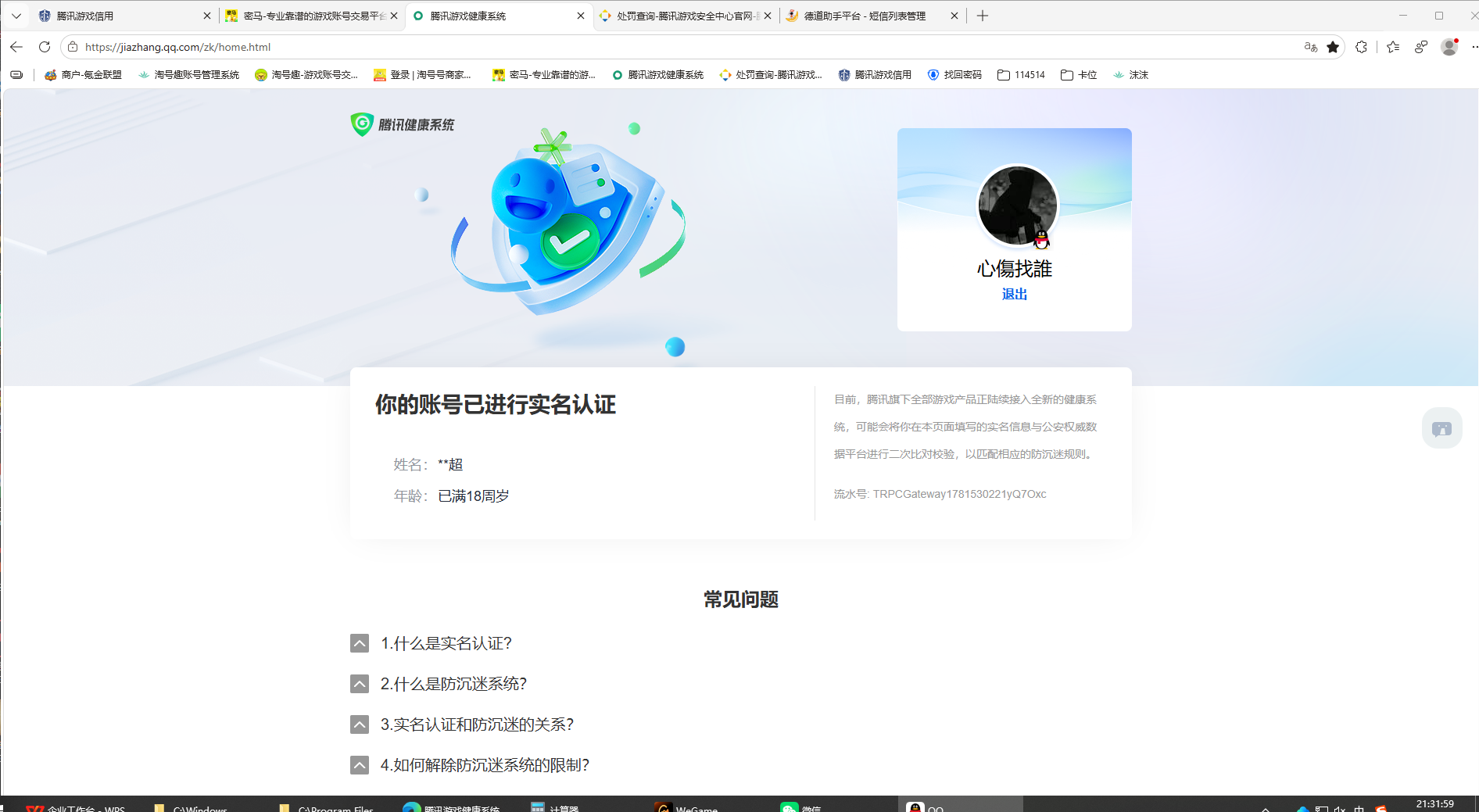Image resolution: width=1479 pixels, height=812 pixels.
Task: Open the 商户-氪金联盟 bookmark
Action: tap(83, 75)
